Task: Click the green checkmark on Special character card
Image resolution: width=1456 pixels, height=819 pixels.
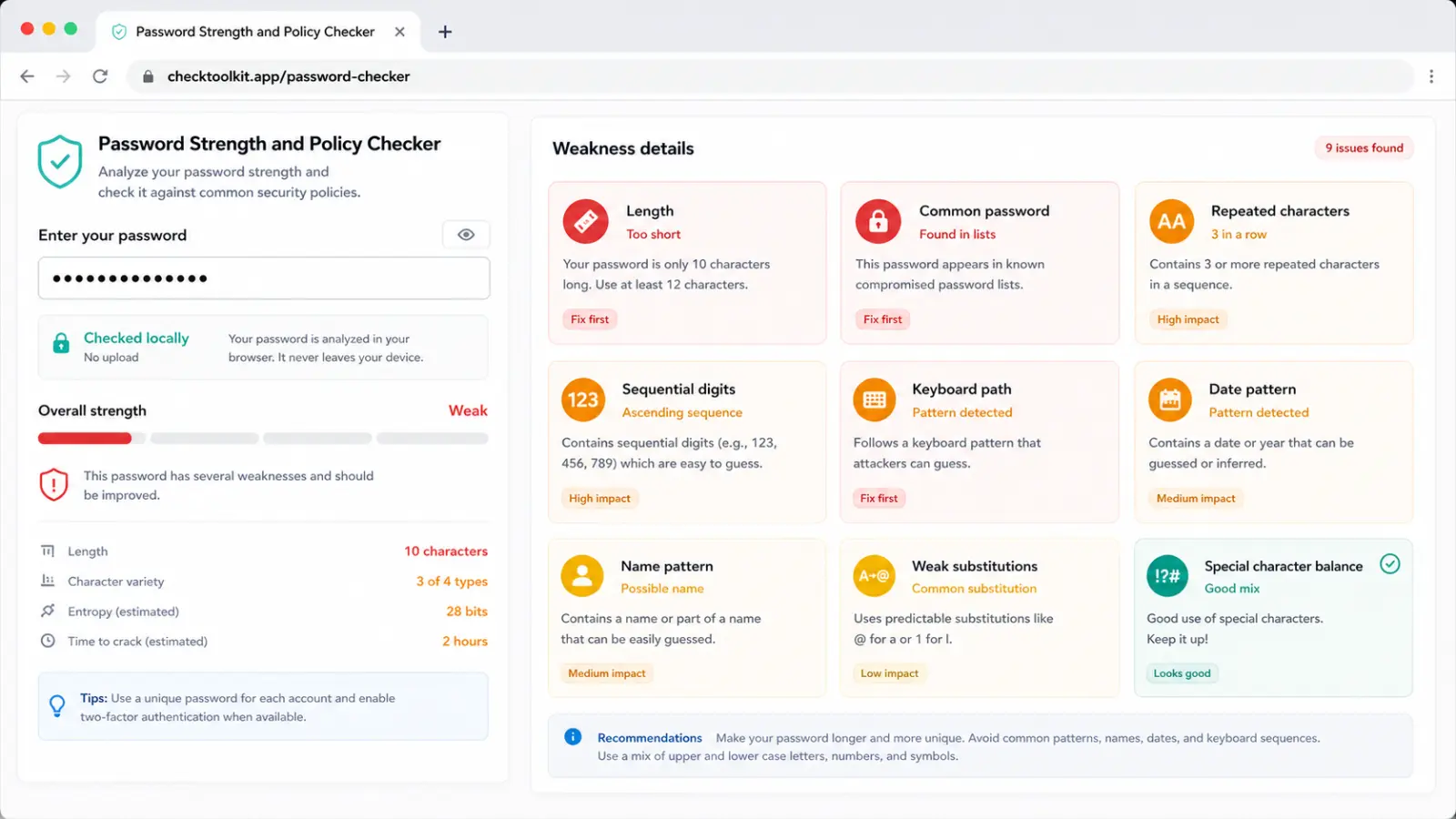Action: [x=1390, y=564]
